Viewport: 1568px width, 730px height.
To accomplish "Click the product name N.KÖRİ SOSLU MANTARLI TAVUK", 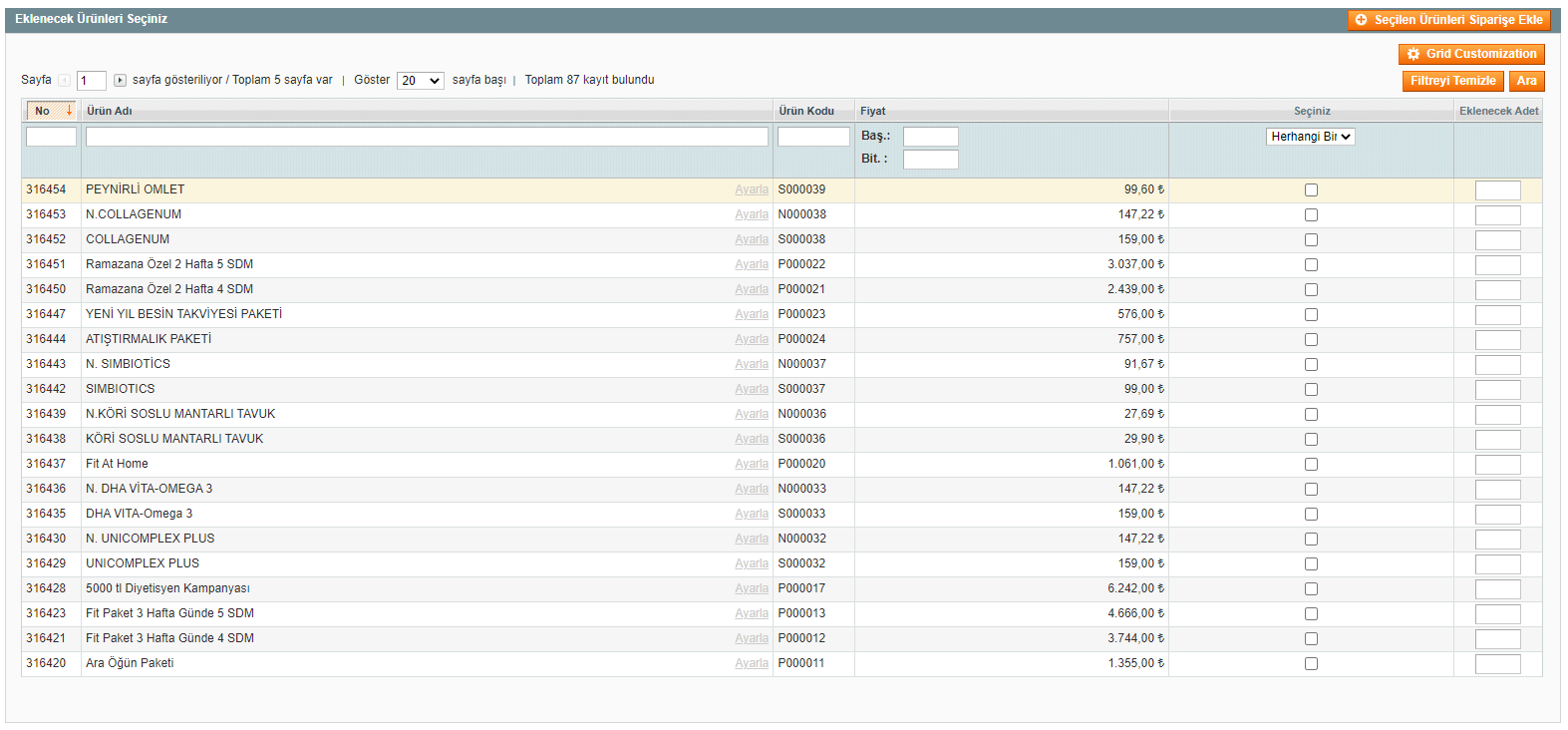I will pos(180,414).
